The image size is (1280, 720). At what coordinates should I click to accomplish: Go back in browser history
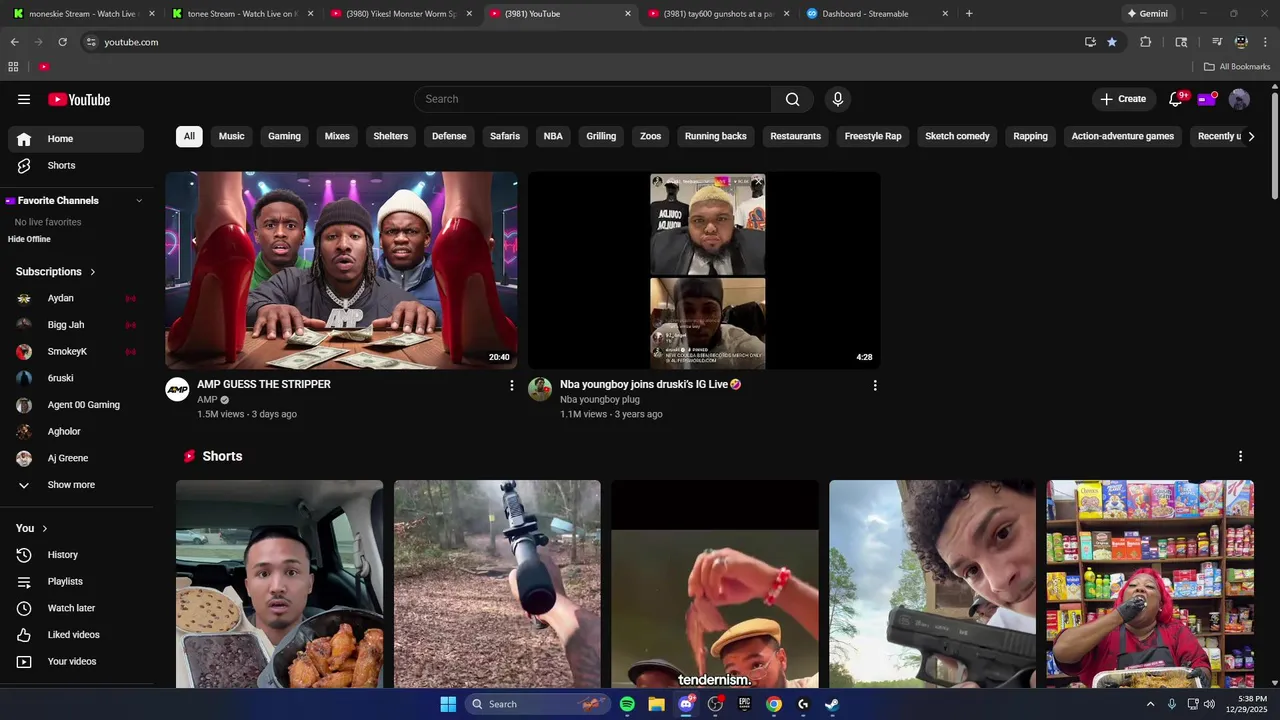pos(14,42)
